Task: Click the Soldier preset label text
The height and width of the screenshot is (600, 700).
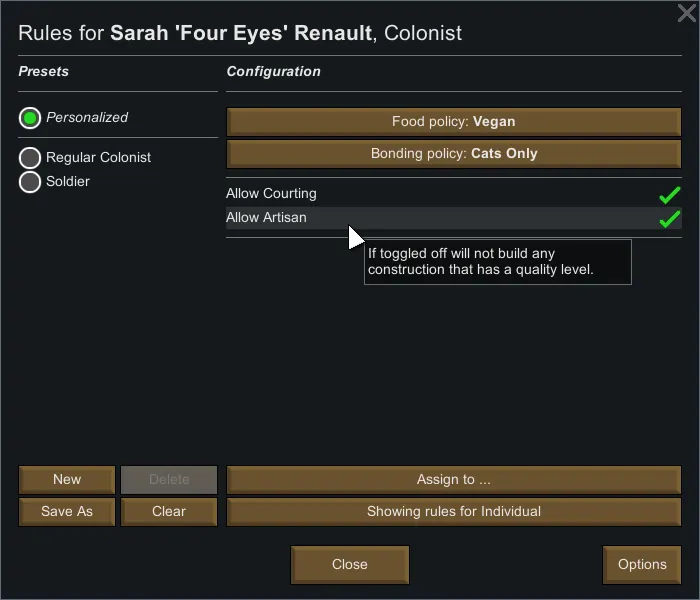Action: click(68, 182)
